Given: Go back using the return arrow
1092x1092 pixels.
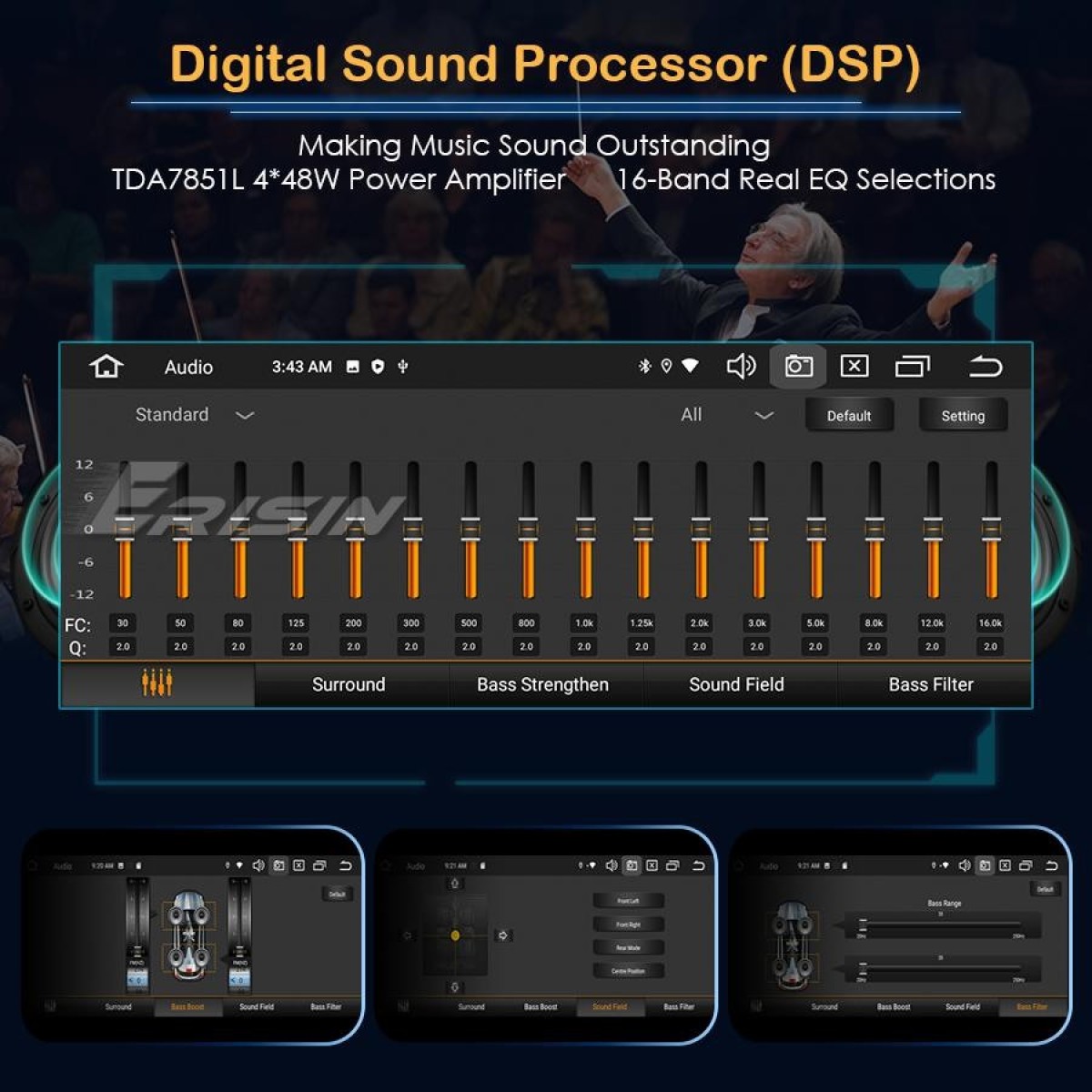Looking at the screenshot, I should tap(985, 367).
